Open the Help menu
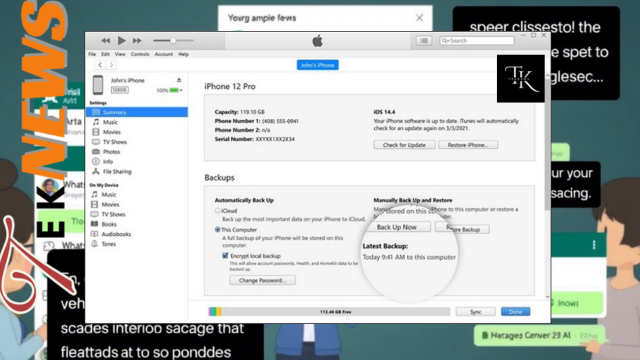This screenshot has width=640, height=360. 183,54
